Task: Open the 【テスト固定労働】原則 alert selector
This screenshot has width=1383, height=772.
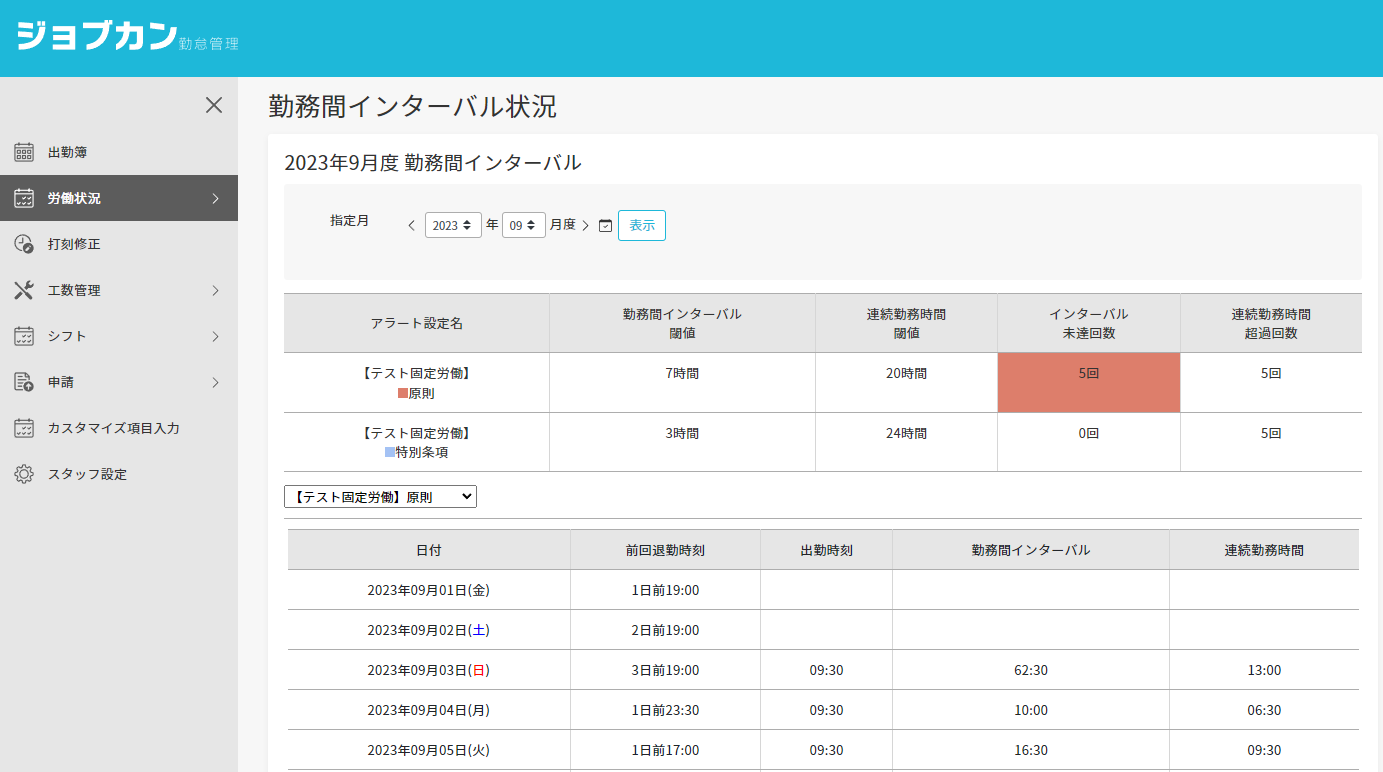Action: point(380,497)
